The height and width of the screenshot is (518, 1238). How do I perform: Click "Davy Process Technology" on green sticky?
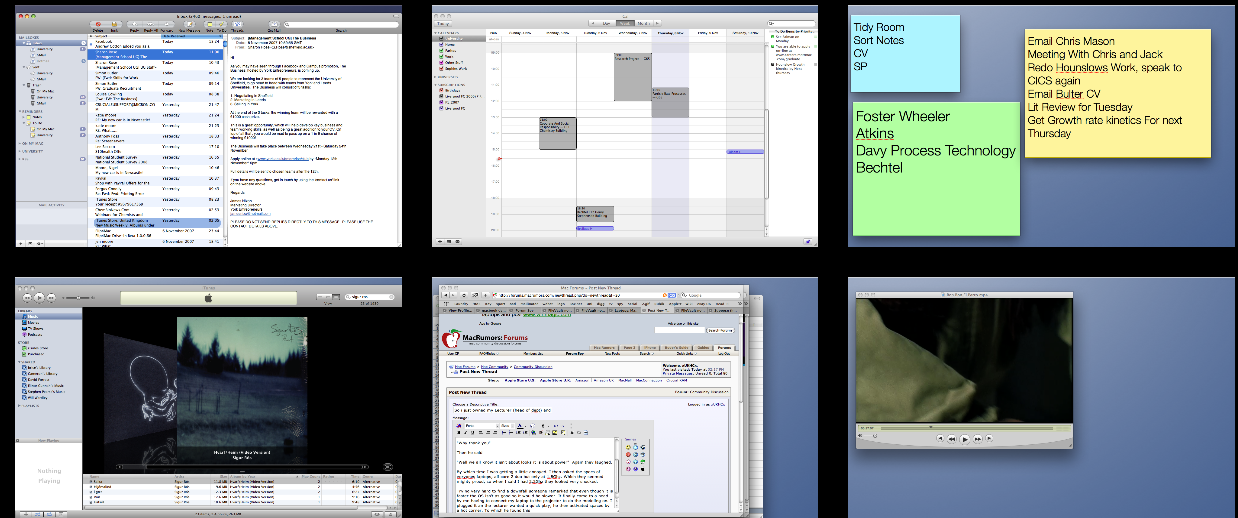coord(935,151)
